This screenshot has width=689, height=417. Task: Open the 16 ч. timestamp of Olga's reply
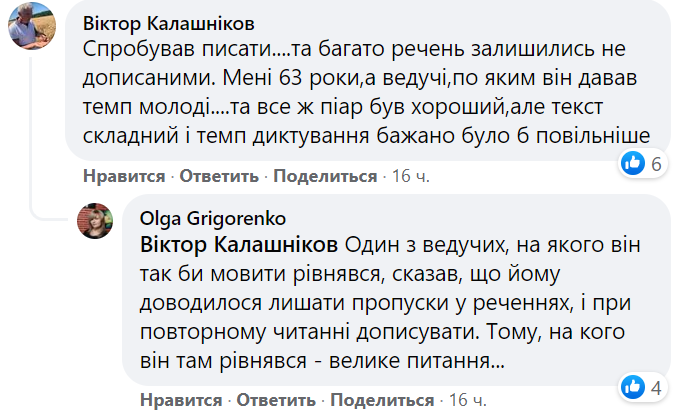[467, 401]
